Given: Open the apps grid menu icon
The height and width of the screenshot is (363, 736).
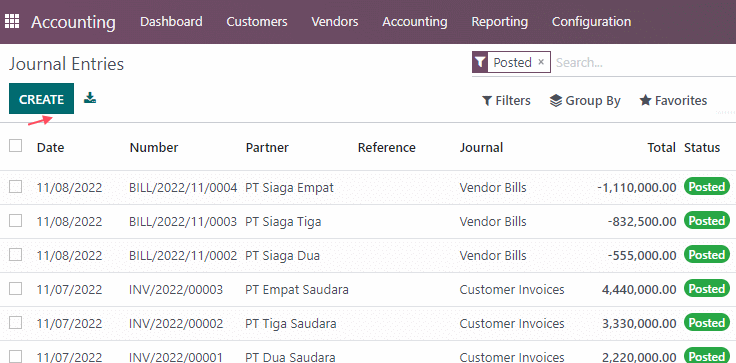Looking at the screenshot, I should (12, 22).
